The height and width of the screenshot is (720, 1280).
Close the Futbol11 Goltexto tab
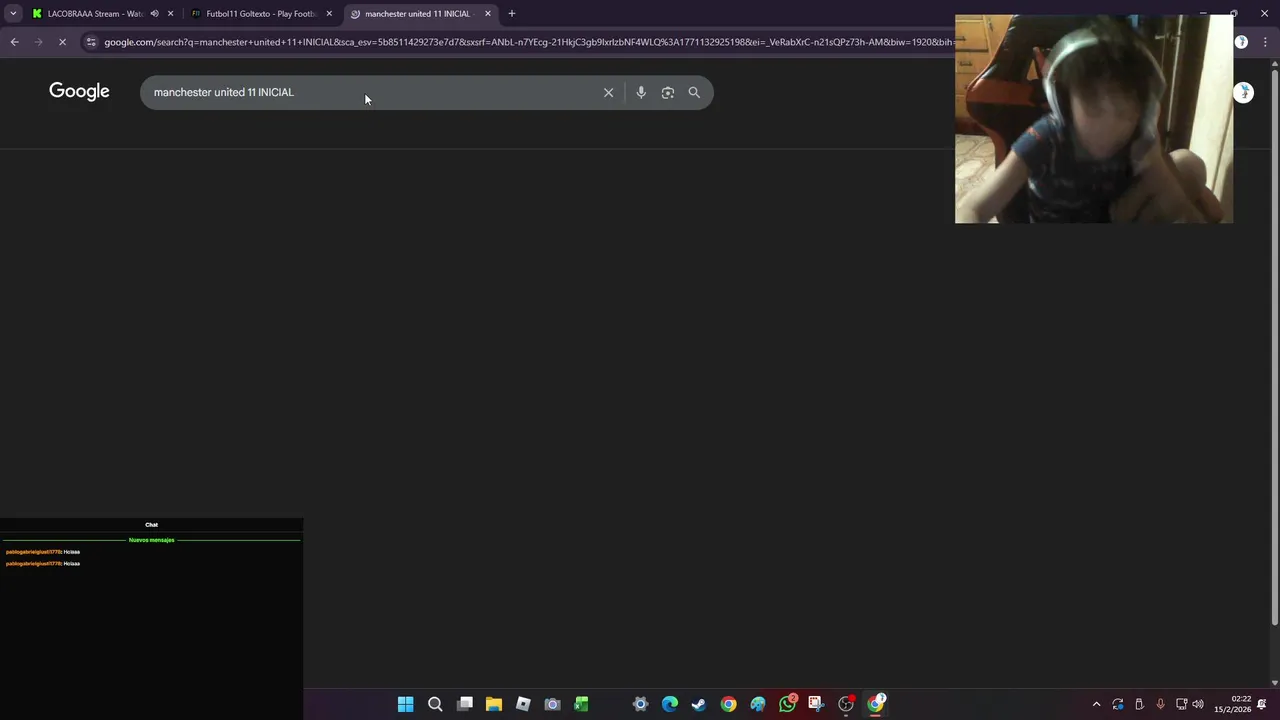tap(329, 14)
